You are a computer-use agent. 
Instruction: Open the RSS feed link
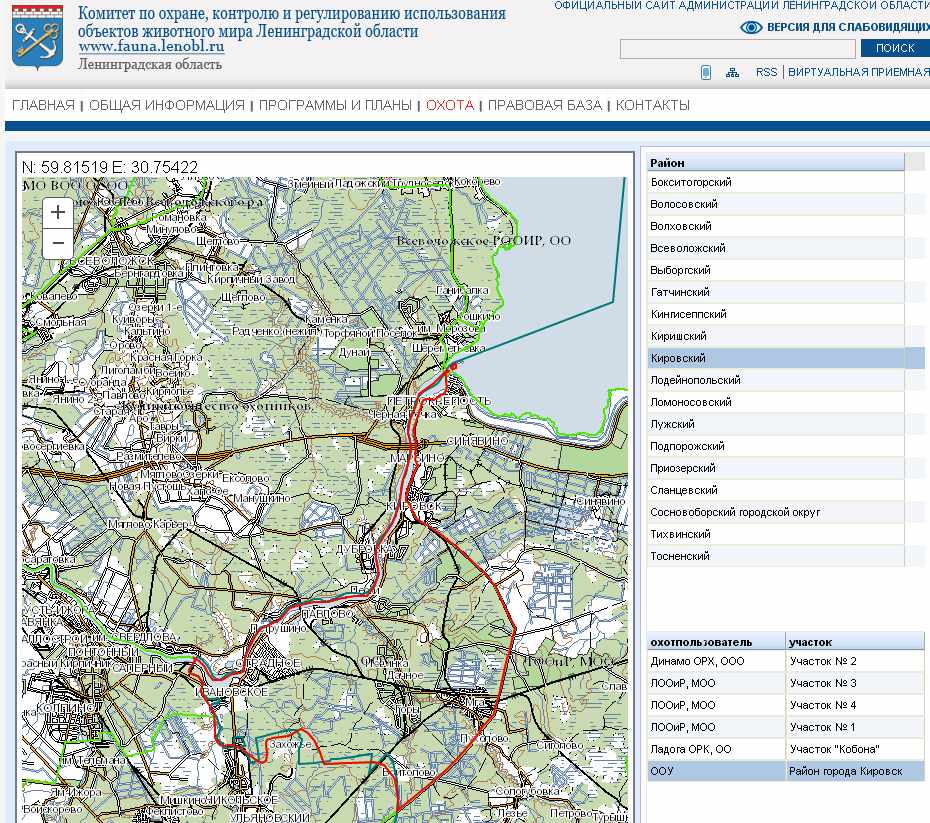(x=766, y=72)
